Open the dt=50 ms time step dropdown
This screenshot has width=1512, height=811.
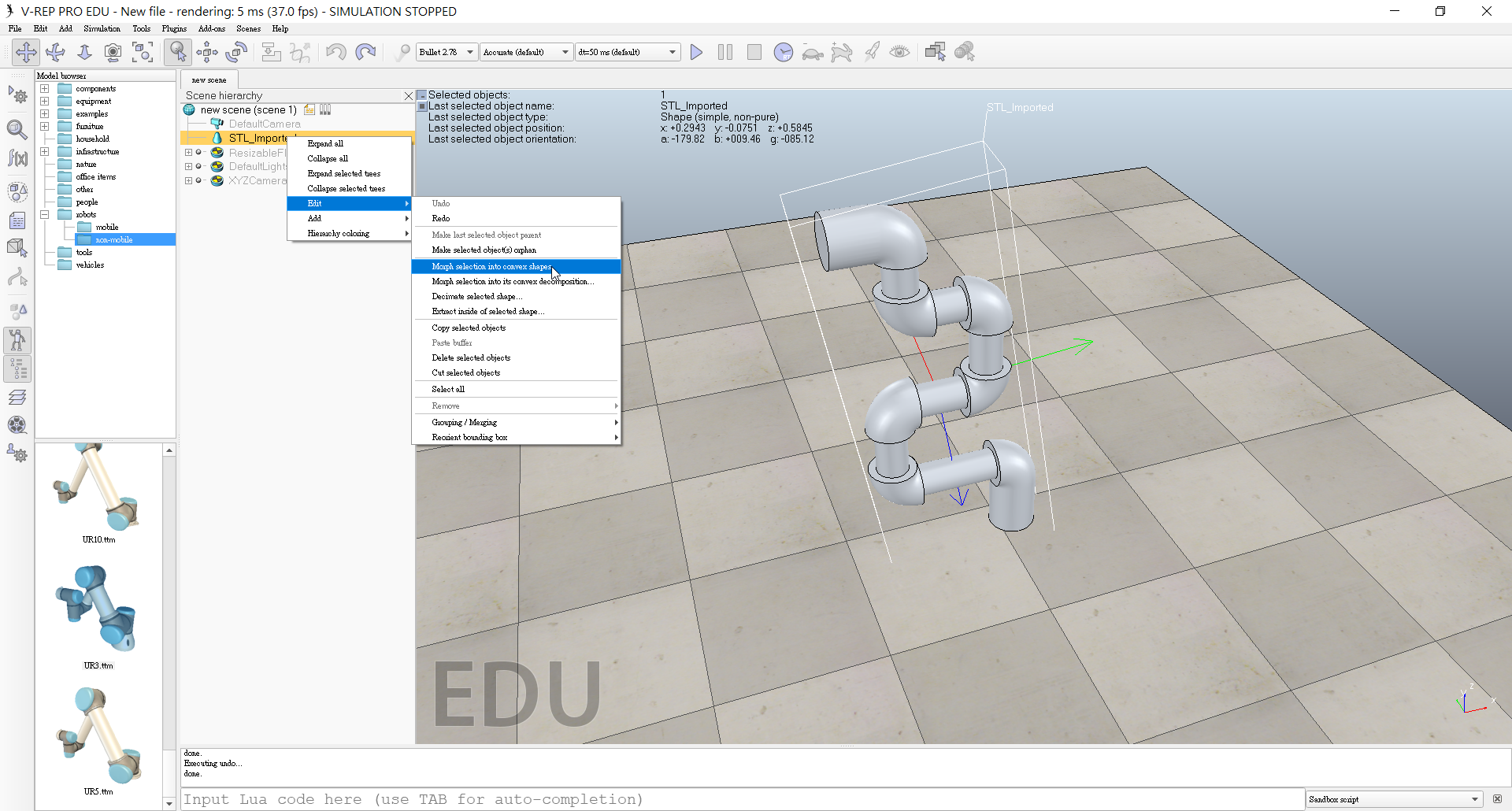coord(627,52)
